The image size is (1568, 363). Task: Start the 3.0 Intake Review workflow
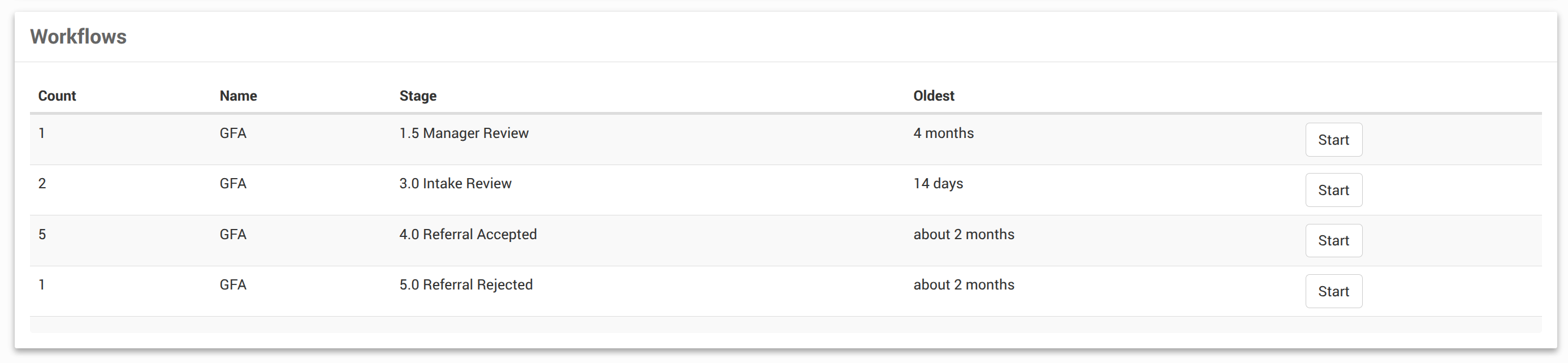tap(1333, 191)
